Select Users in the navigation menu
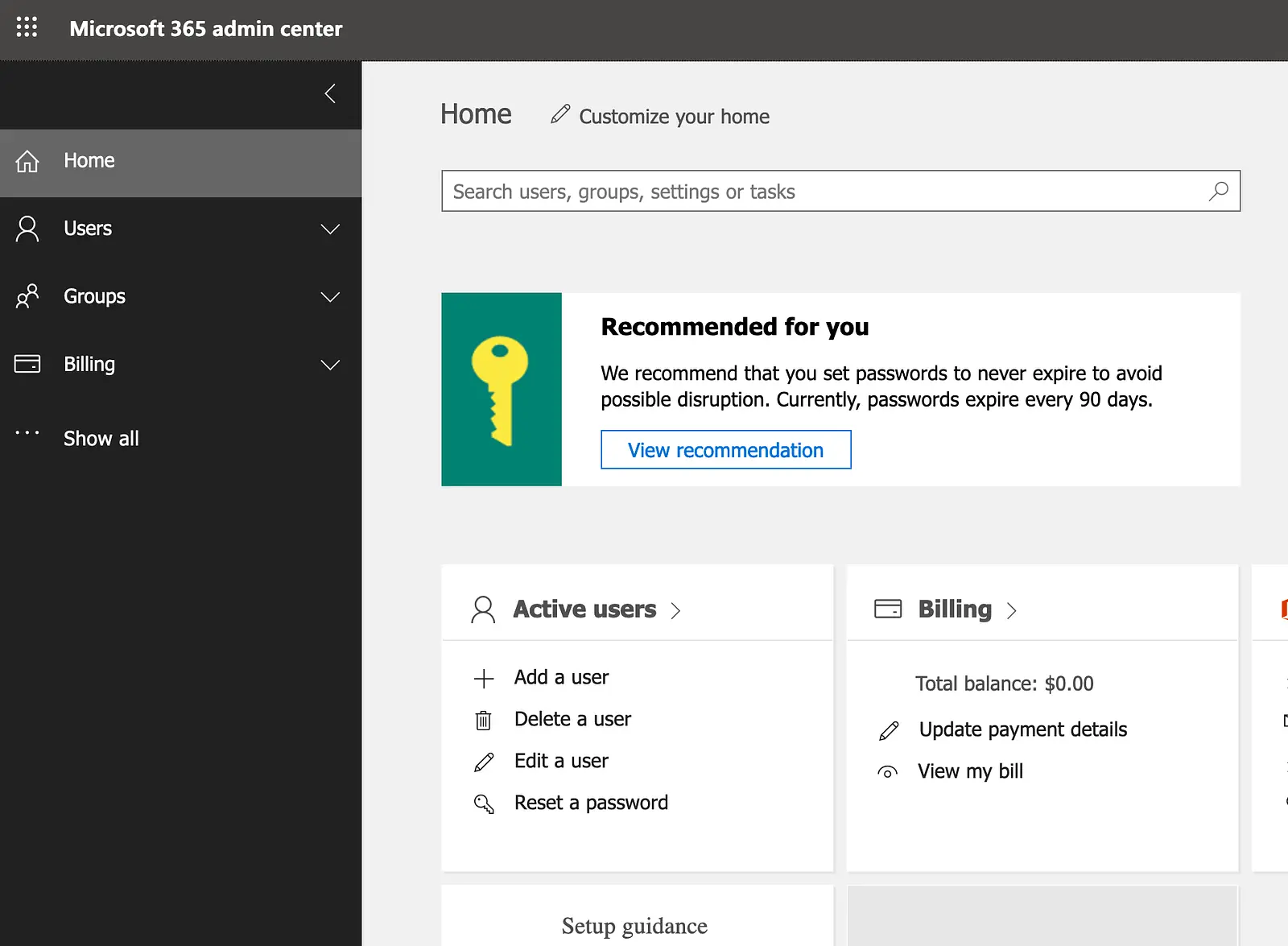This screenshot has height=946, width=1288. pos(180,229)
